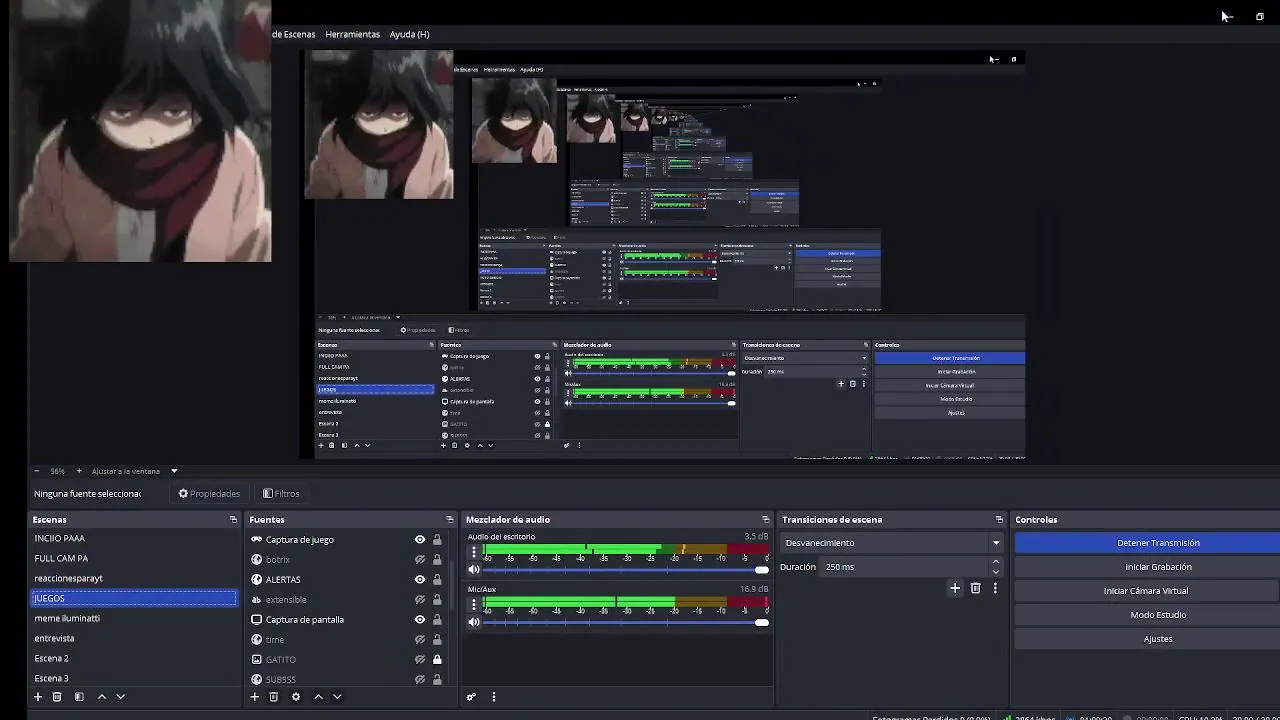Show the GATITO source
The width and height of the screenshot is (1280, 720).
coord(420,659)
